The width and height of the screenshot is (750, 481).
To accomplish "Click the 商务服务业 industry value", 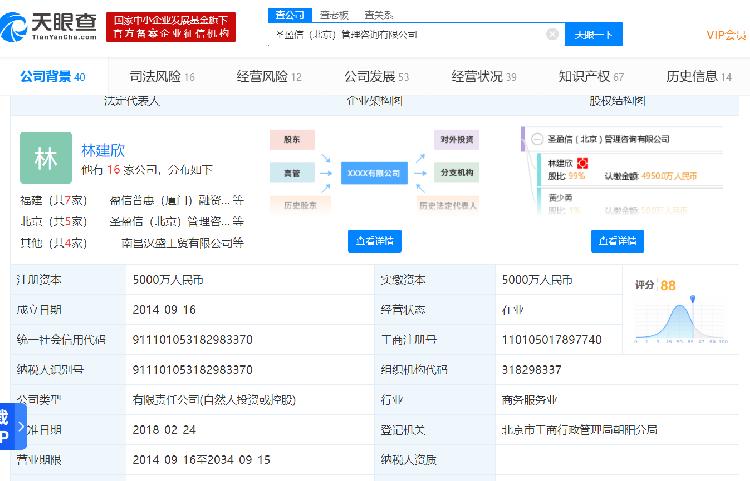I will (529, 400).
